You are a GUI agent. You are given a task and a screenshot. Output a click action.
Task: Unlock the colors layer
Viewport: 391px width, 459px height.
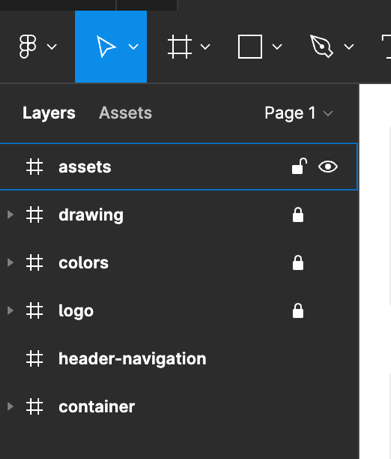point(298,263)
